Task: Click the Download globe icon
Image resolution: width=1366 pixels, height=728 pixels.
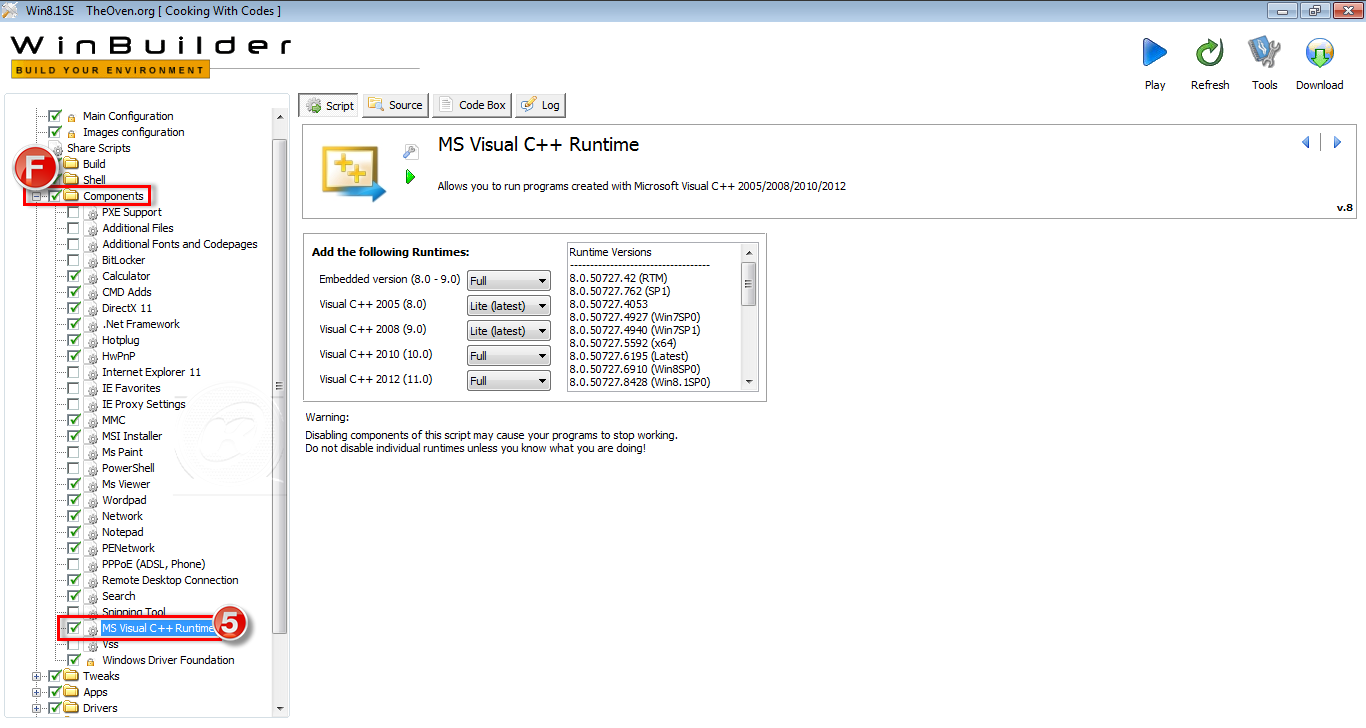Action: (1320, 53)
